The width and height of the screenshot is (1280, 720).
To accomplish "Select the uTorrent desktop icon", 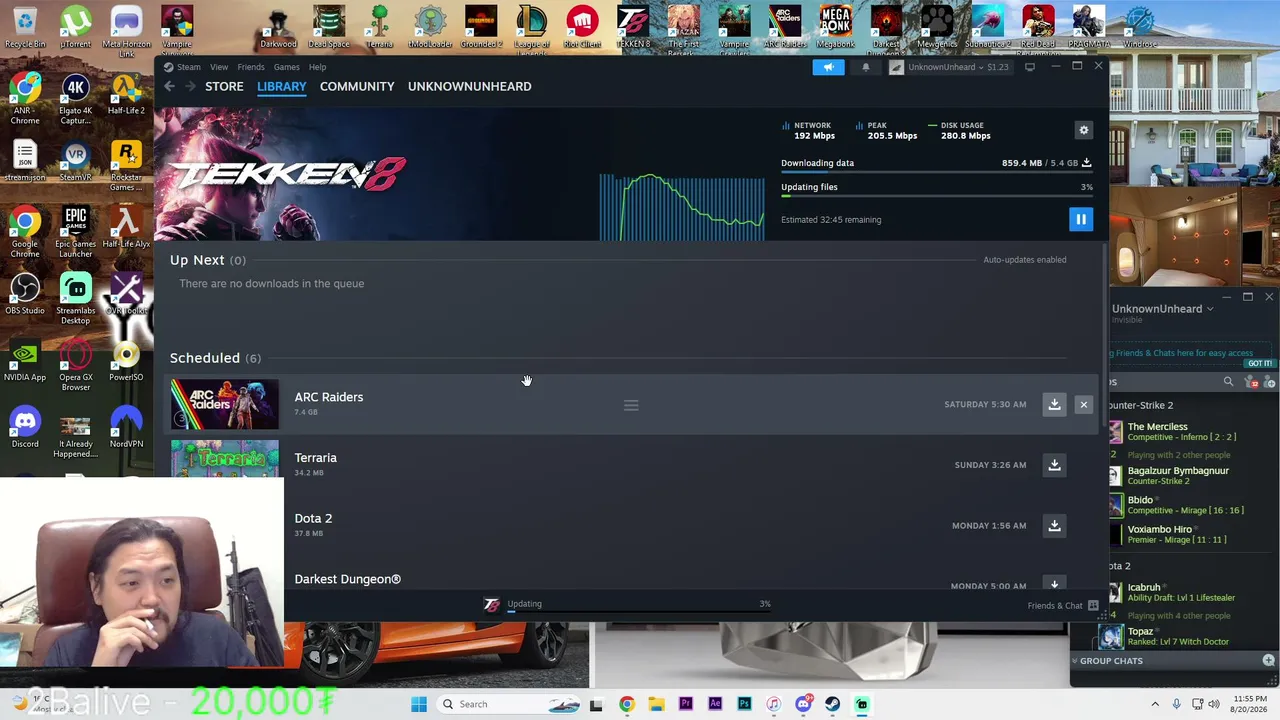I will pos(76,28).
